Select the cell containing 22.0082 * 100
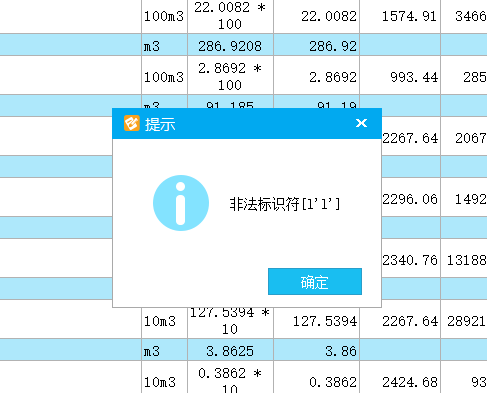Viewport: 487px width, 393px height. click(x=230, y=16)
